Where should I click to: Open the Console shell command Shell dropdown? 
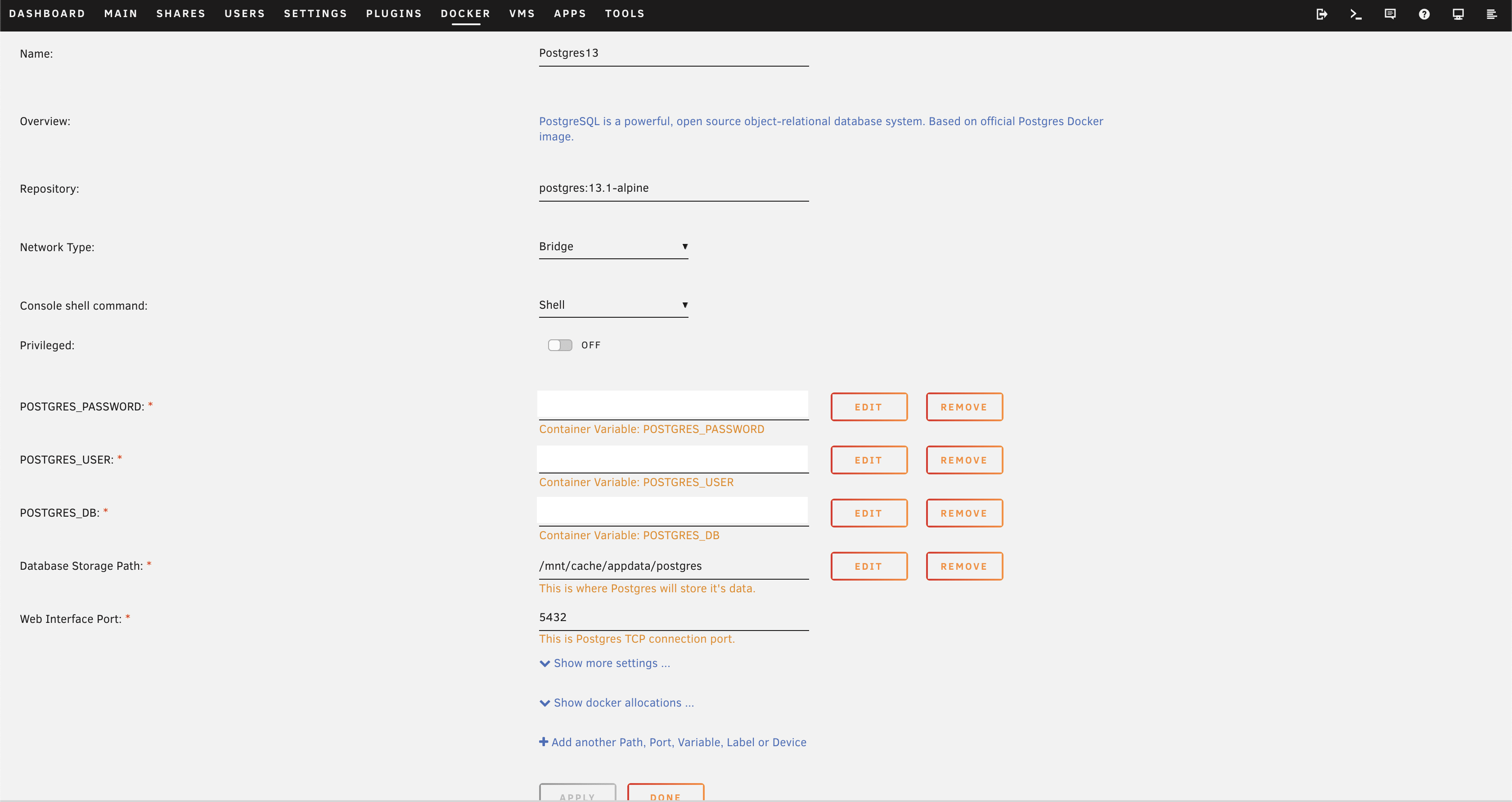[613, 305]
